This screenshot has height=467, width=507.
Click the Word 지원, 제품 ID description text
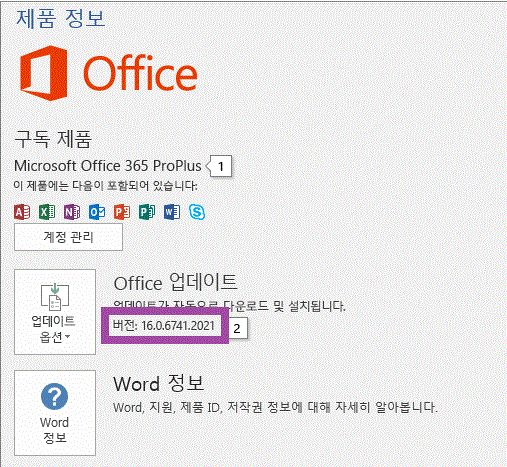point(275,407)
